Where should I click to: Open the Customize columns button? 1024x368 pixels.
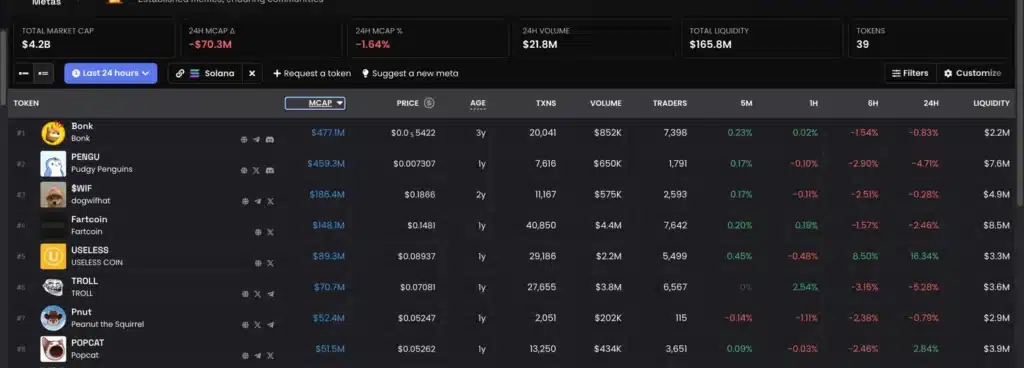tap(972, 73)
